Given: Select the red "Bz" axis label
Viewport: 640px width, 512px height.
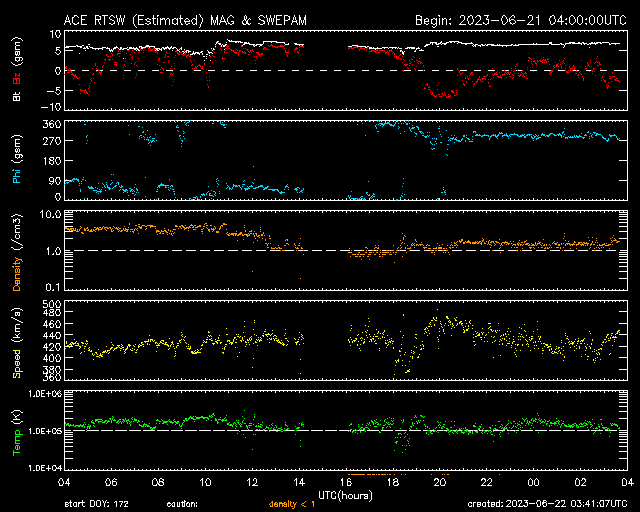Looking at the screenshot, I should click(x=17, y=79).
